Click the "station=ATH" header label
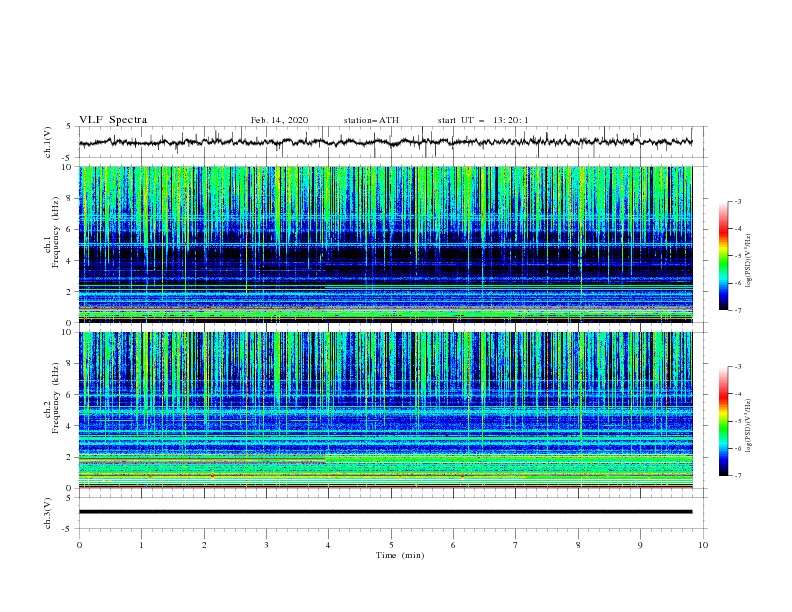The image size is (792, 612). click(x=371, y=120)
